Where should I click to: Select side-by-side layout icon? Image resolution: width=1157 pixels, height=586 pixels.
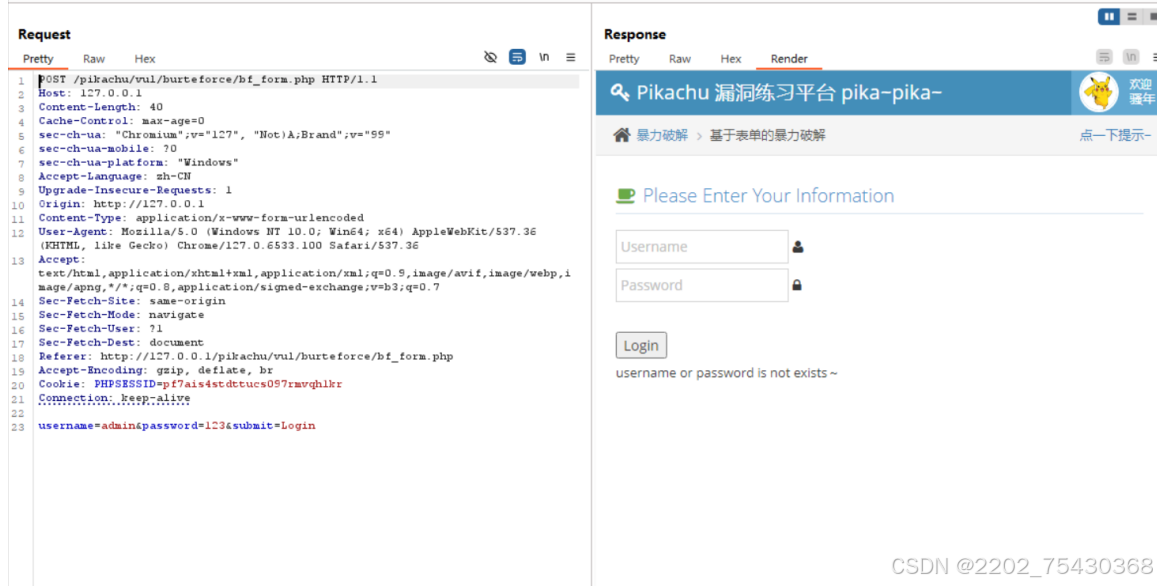click(1108, 16)
